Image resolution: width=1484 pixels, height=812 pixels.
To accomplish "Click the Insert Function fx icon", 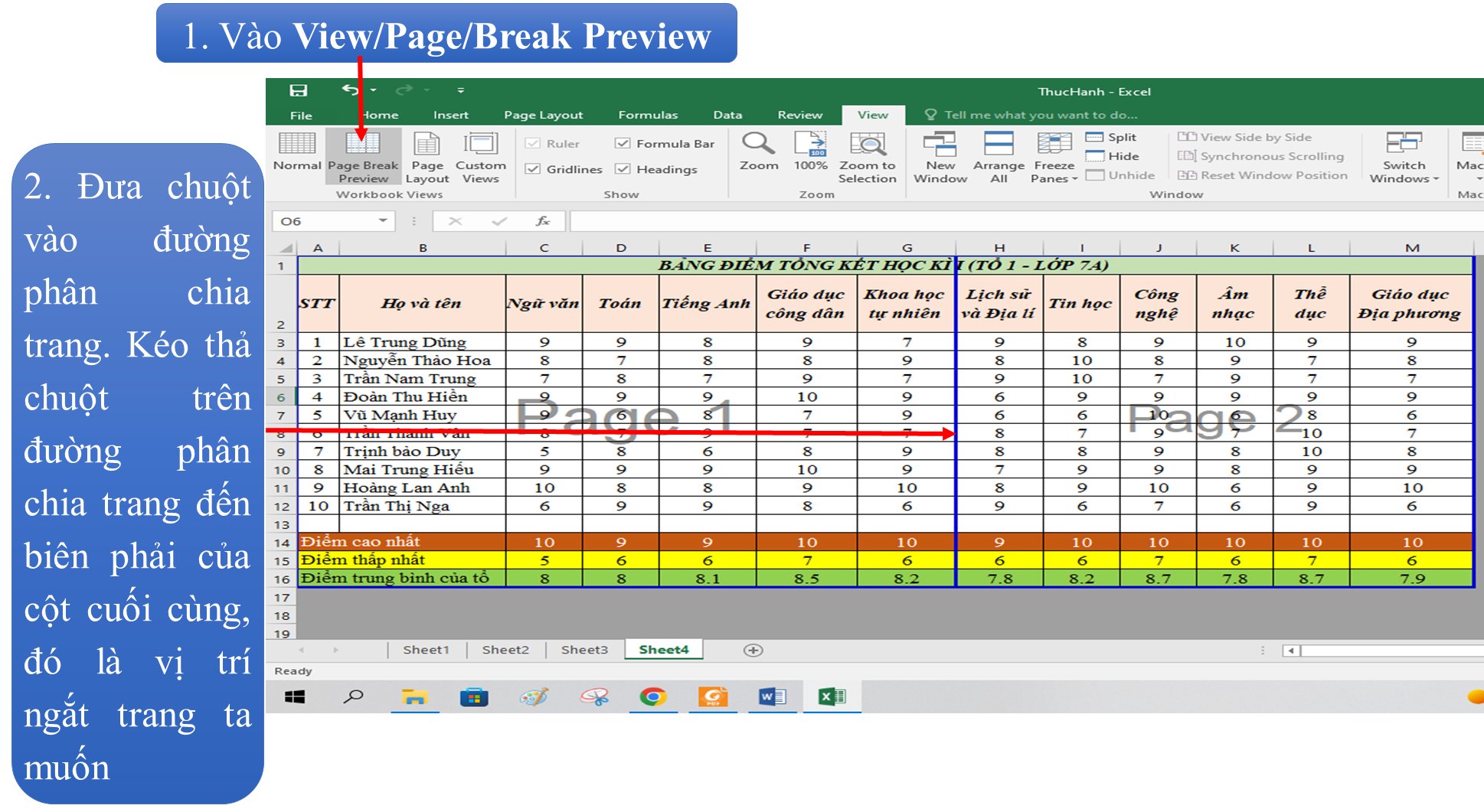I will pyautogui.click(x=542, y=221).
